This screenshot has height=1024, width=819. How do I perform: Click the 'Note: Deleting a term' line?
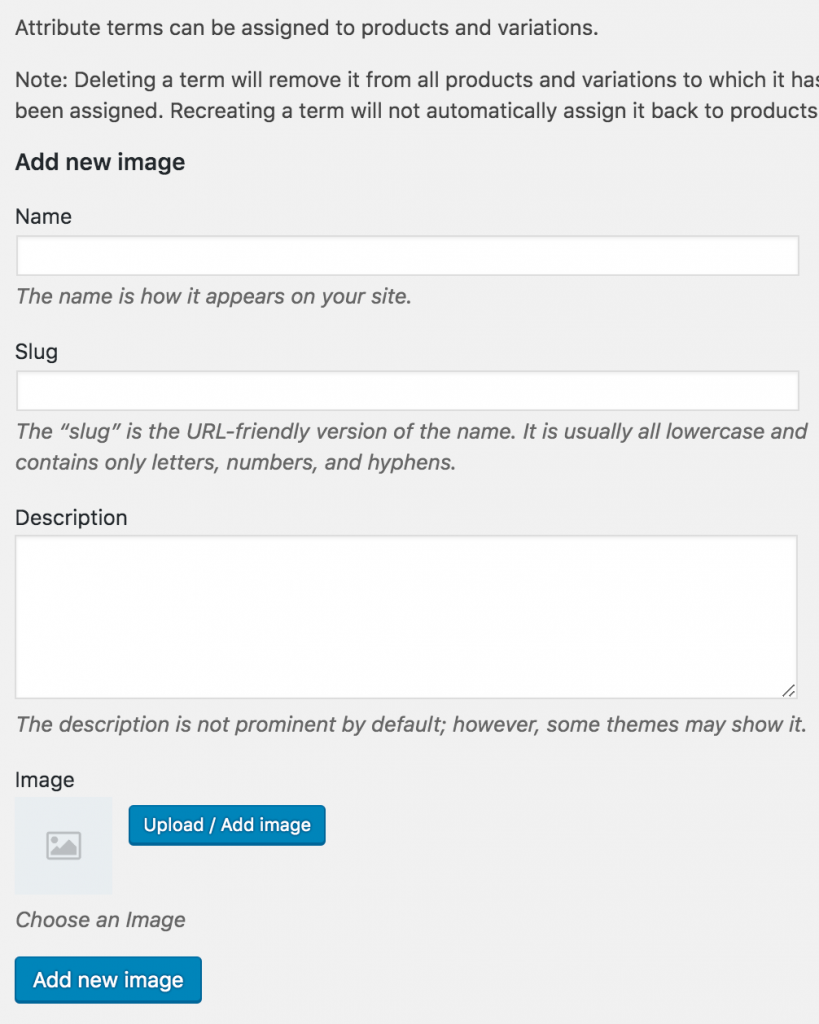(417, 80)
